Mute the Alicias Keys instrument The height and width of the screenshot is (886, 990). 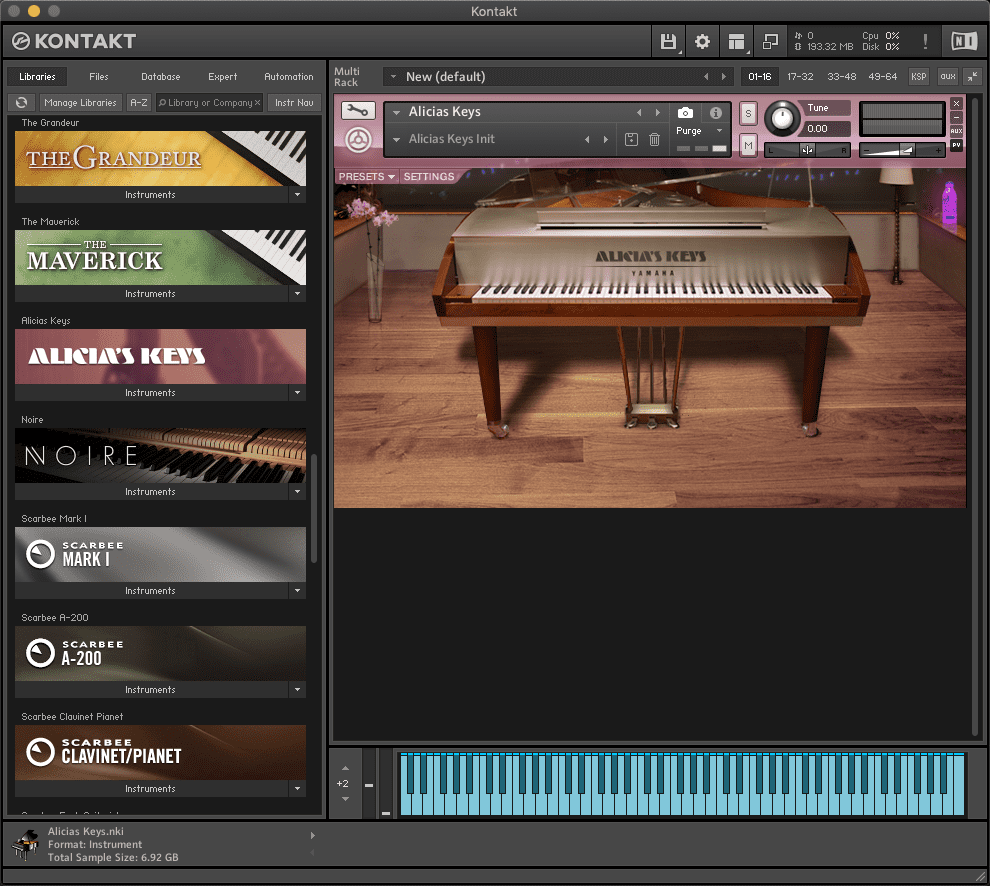[748, 146]
